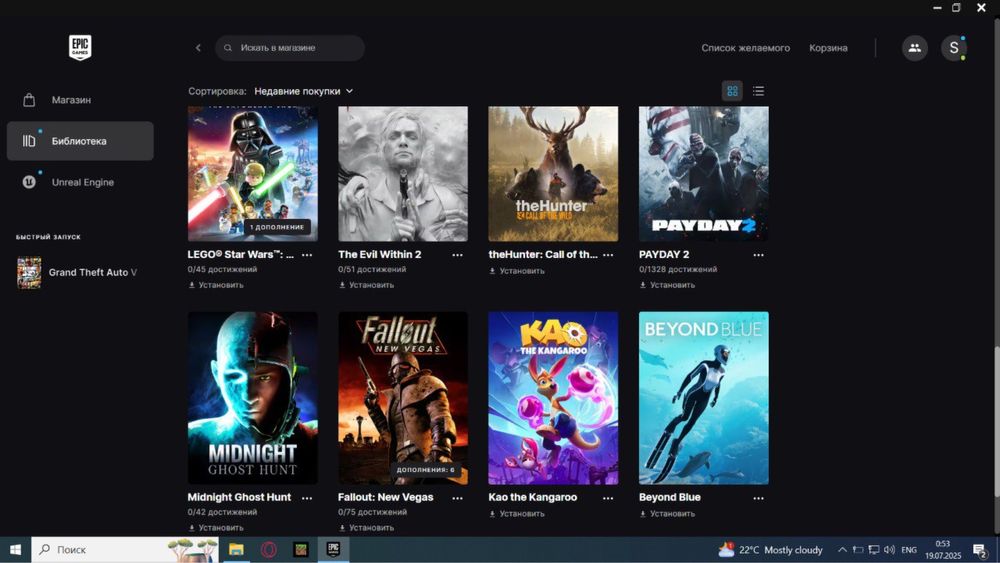Click the library vertical scrollbar
1000x563 pixels.
pyautogui.click(x=996, y=422)
